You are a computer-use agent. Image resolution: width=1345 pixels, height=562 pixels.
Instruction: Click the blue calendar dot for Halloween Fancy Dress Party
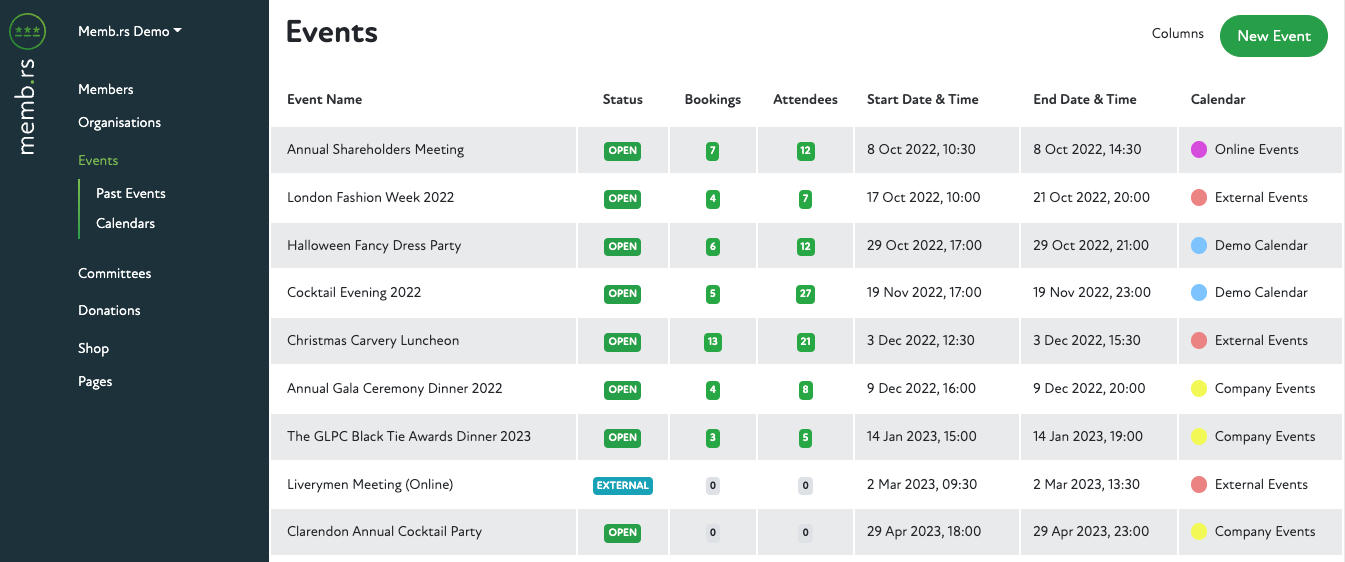tap(1199, 246)
